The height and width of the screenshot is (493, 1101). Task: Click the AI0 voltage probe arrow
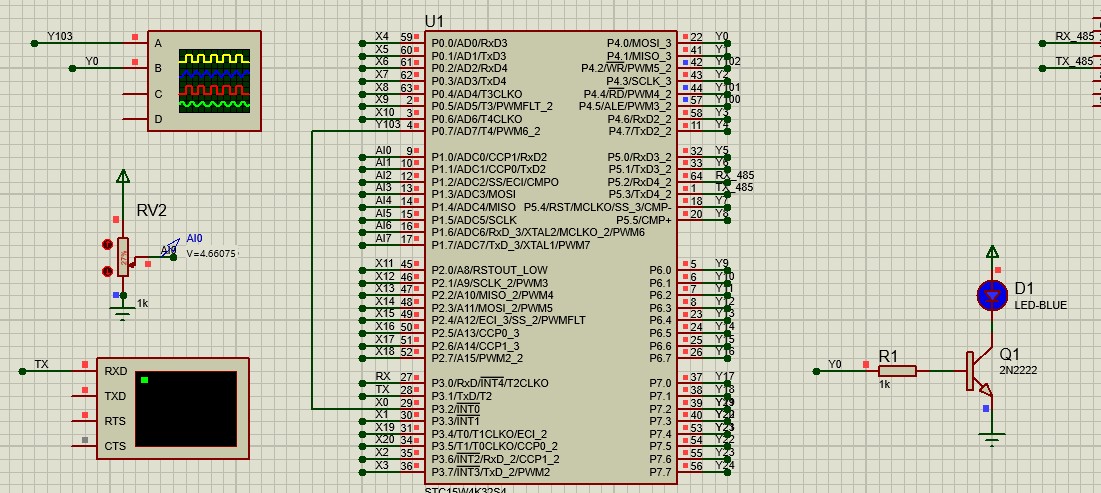(170, 245)
